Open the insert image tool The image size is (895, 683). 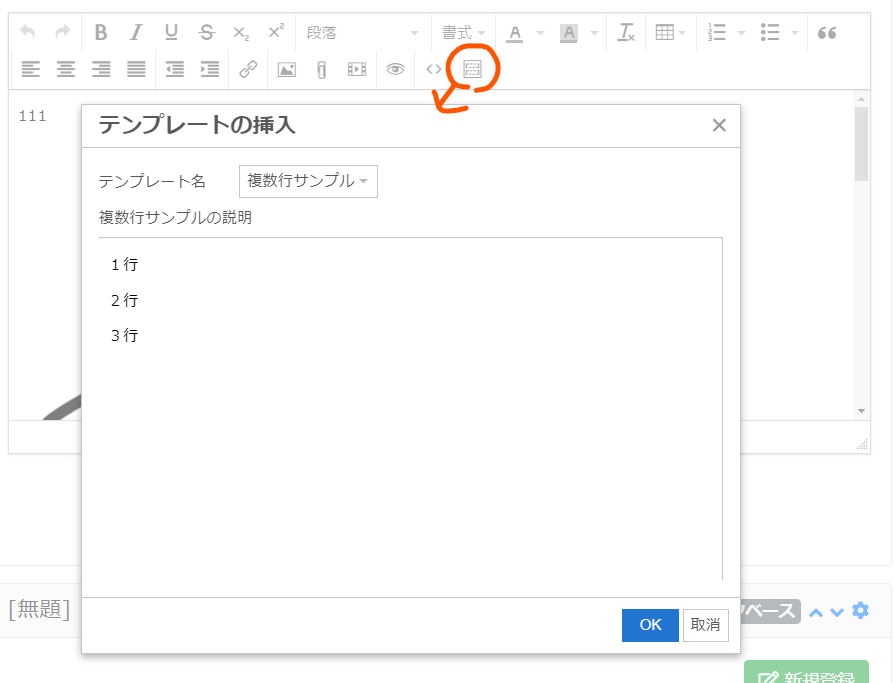pyautogui.click(x=286, y=69)
